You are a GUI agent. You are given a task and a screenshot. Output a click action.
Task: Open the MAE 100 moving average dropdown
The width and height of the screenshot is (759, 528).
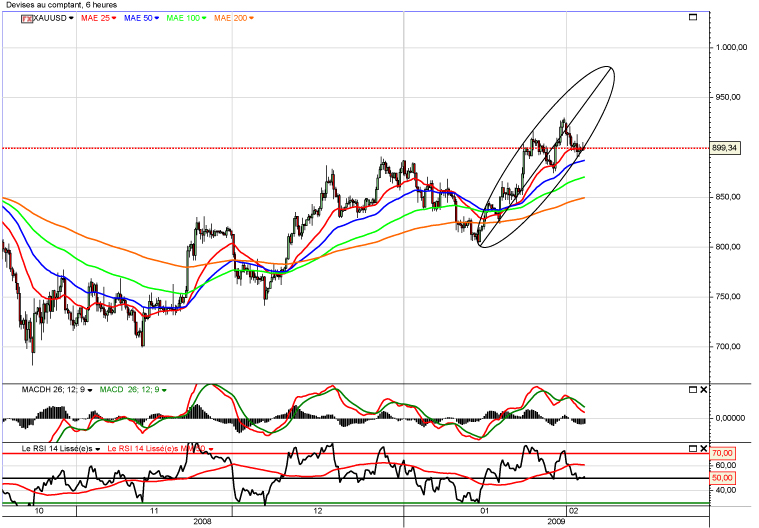[x=204, y=18]
